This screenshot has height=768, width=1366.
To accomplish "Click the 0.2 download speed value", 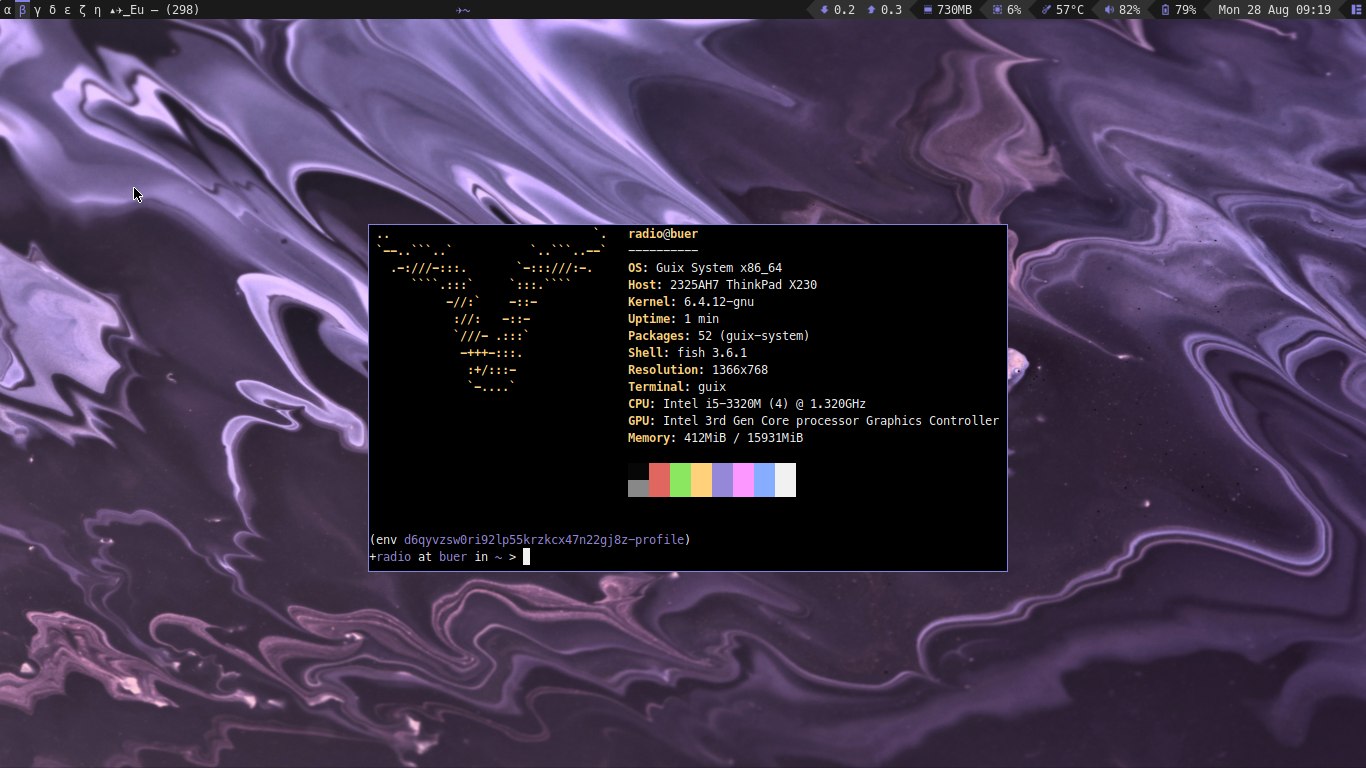I will [844, 10].
